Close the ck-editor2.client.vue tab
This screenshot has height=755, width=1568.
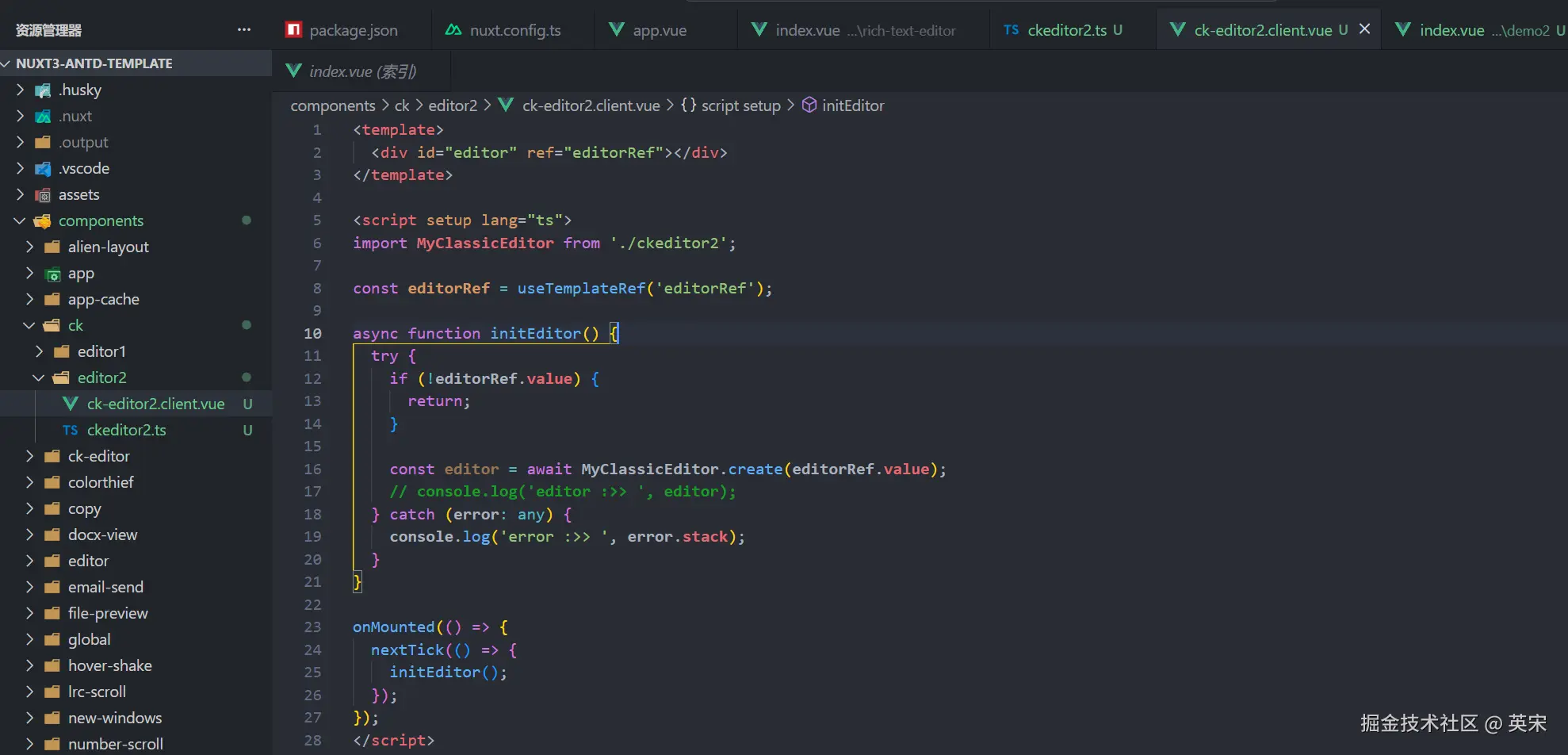[x=1365, y=29]
